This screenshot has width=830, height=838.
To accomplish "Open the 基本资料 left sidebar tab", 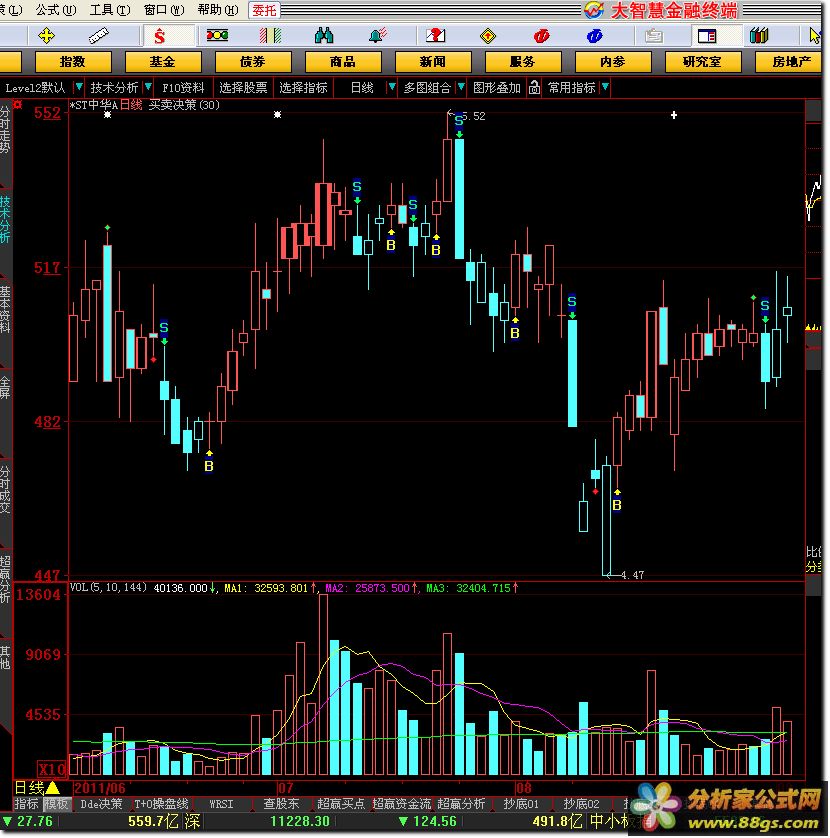I will [5, 309].
